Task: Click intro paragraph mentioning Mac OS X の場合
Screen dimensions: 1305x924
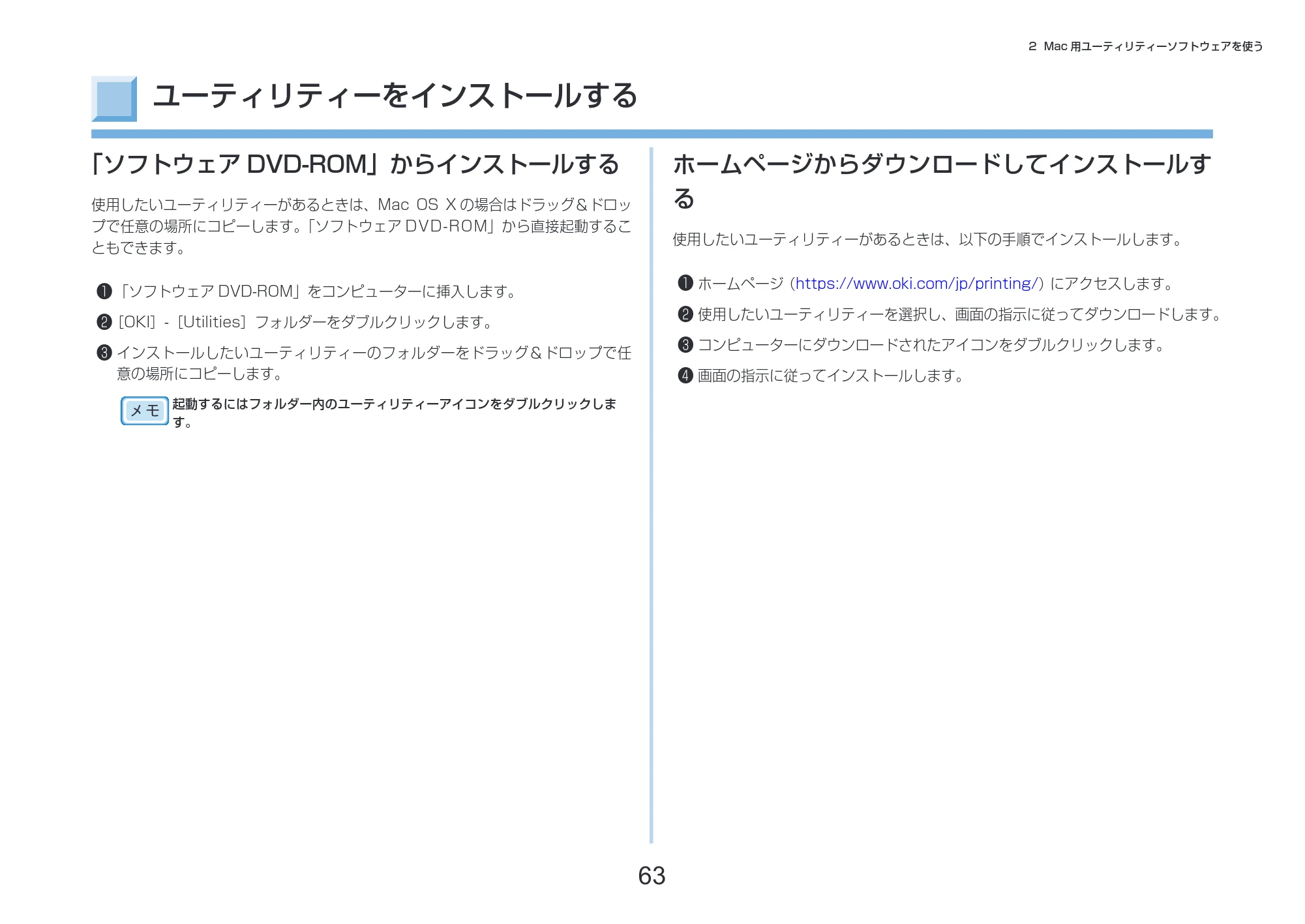Action: coord(361,226)
